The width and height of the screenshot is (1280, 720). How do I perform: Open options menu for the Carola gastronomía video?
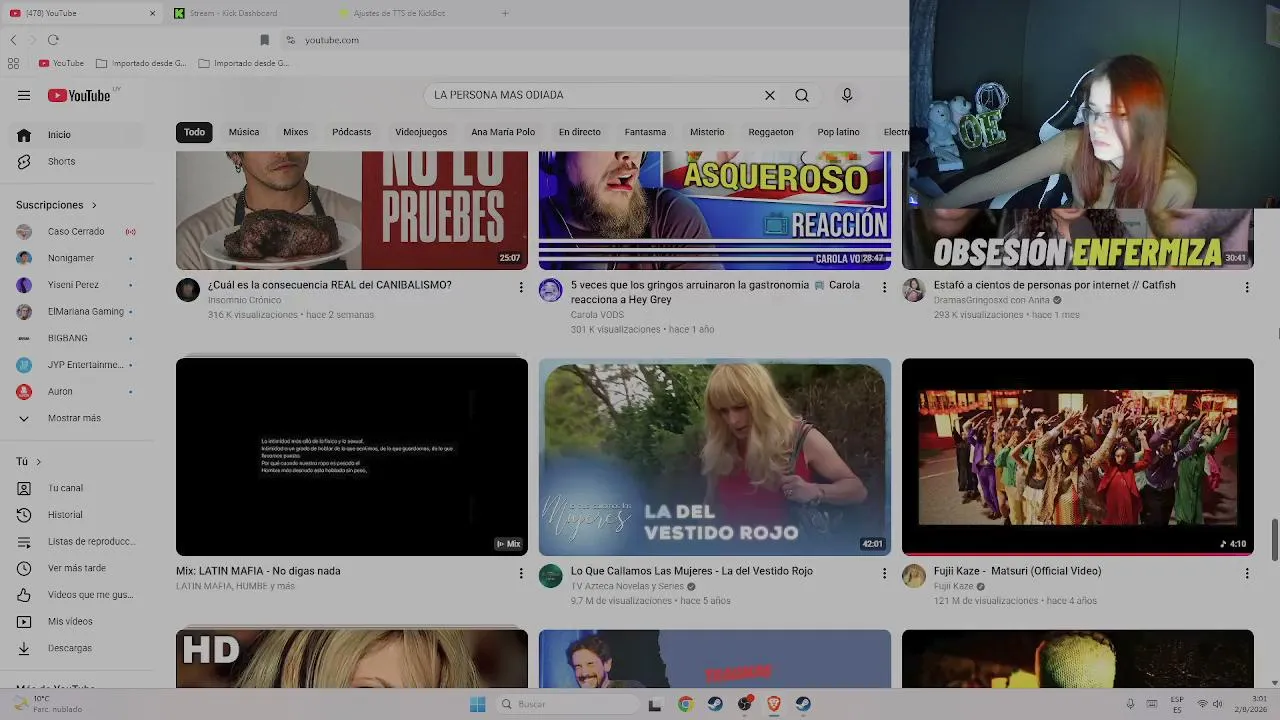pyautogui.click(x=884, y=288)
